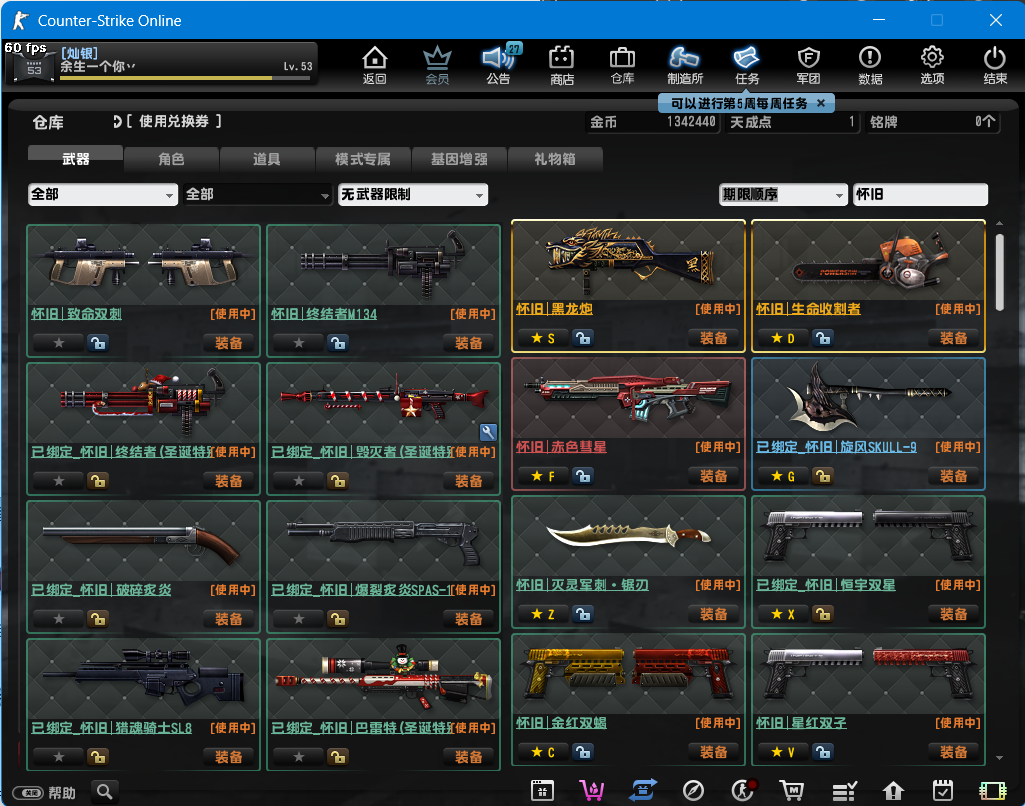Toggle lock on 怀旧|金红双蝎
The height and width of the screenshot is (806, 1025).
(x=582, y=752)
